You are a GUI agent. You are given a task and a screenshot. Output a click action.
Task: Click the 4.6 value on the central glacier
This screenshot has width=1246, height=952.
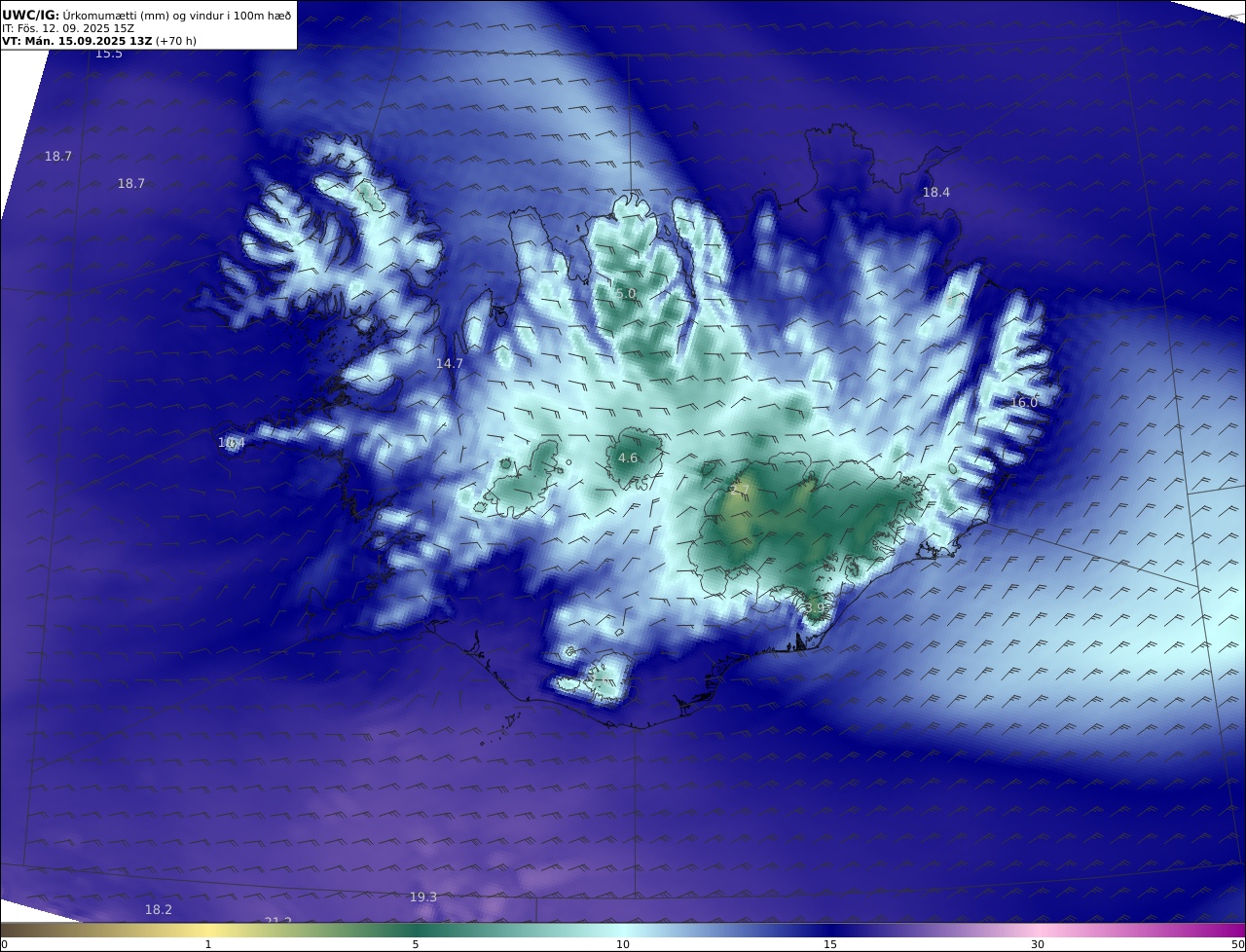pyautogui.click(x=628, y=458)
